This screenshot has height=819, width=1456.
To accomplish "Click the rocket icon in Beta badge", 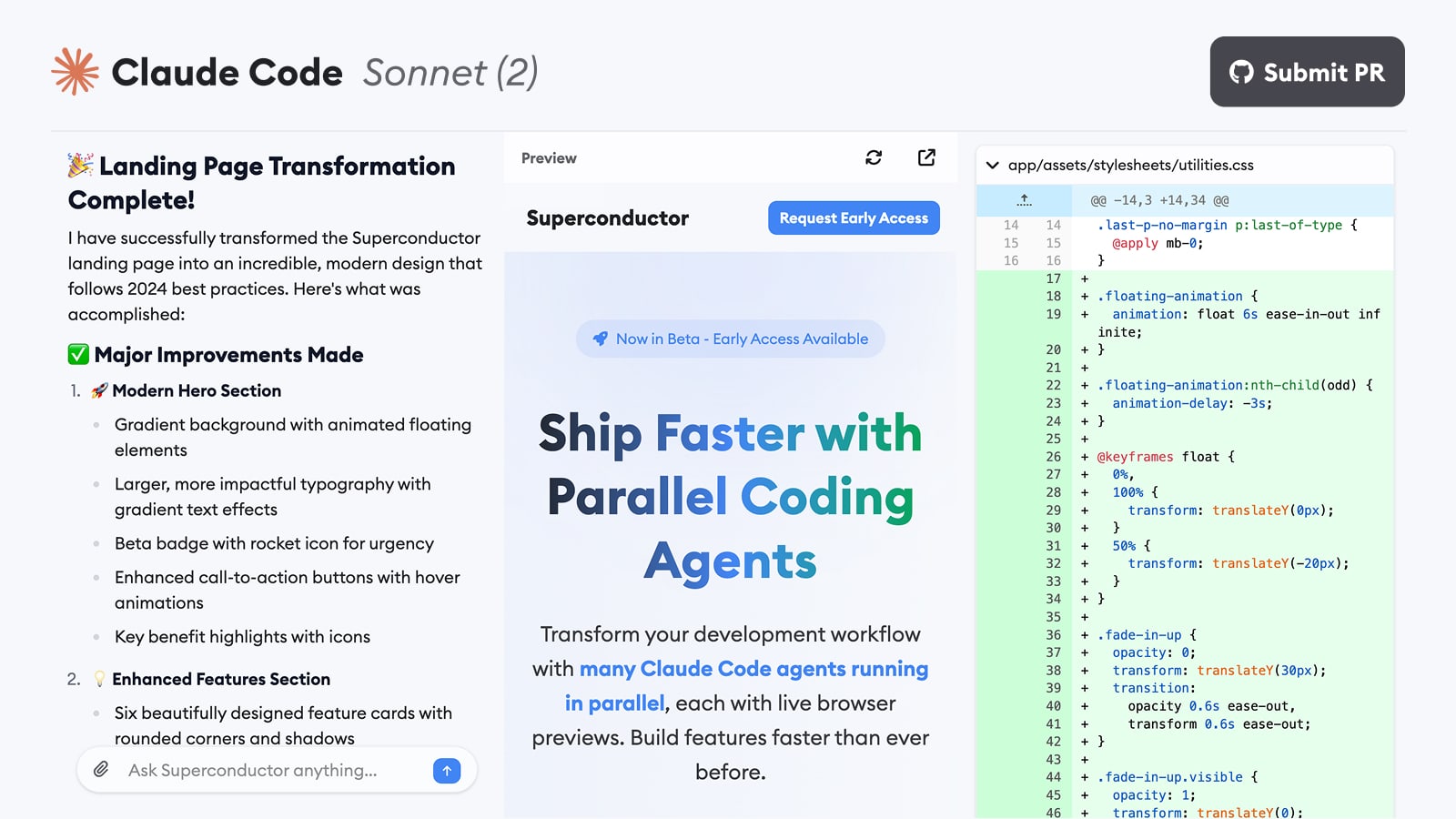I will coord(600,339).
